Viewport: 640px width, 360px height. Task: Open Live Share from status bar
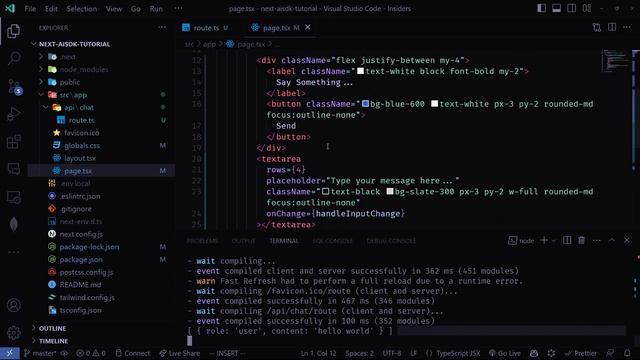coord(180,353)
